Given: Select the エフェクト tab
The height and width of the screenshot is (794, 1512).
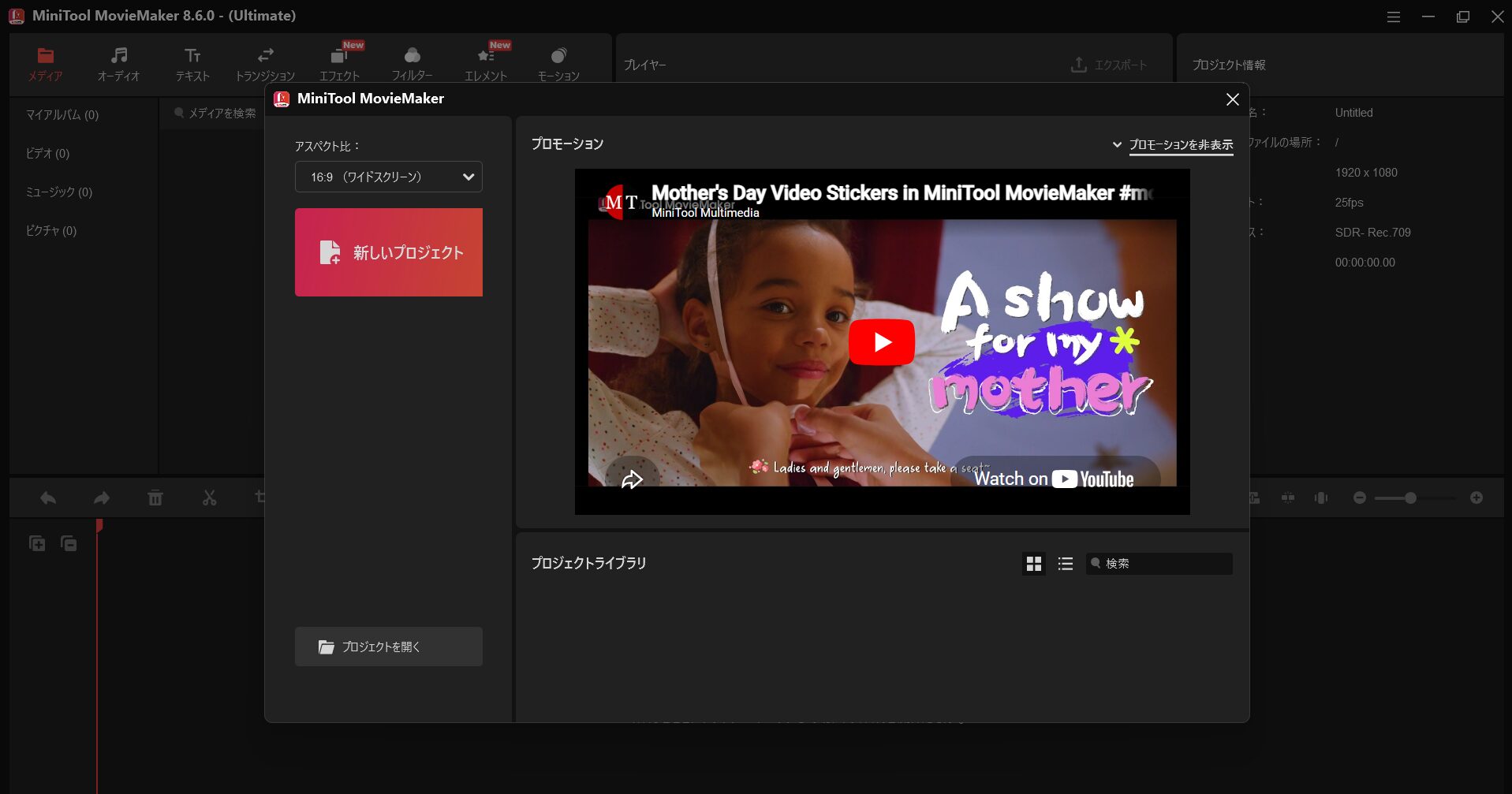Looking at the screenshot, I should (x=339, y=64).
